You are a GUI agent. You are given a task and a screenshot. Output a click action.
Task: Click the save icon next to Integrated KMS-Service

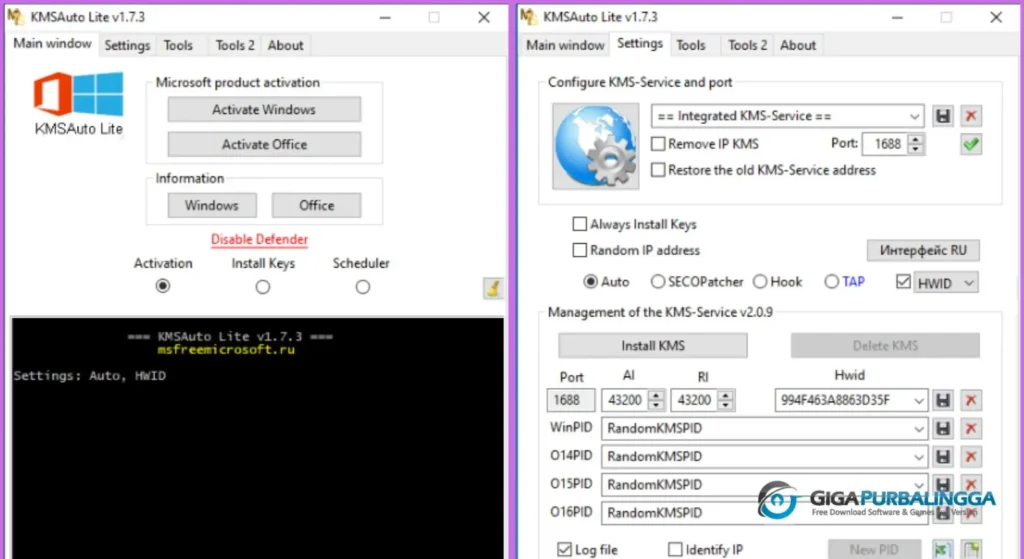pos(942,116)
